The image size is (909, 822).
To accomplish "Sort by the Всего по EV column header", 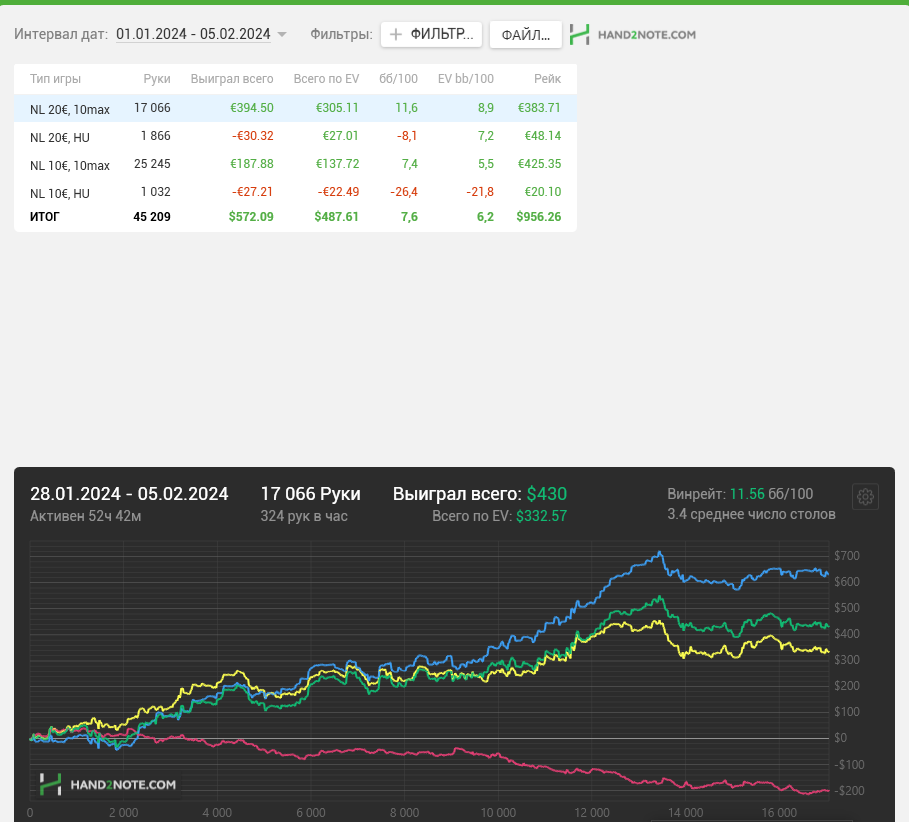I will tap(326, 79).
